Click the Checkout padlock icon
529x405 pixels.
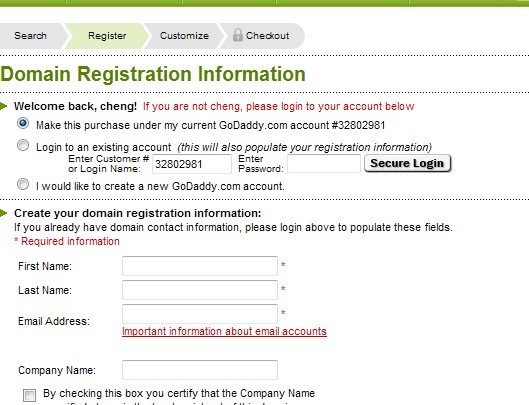(x=238, y=35)
